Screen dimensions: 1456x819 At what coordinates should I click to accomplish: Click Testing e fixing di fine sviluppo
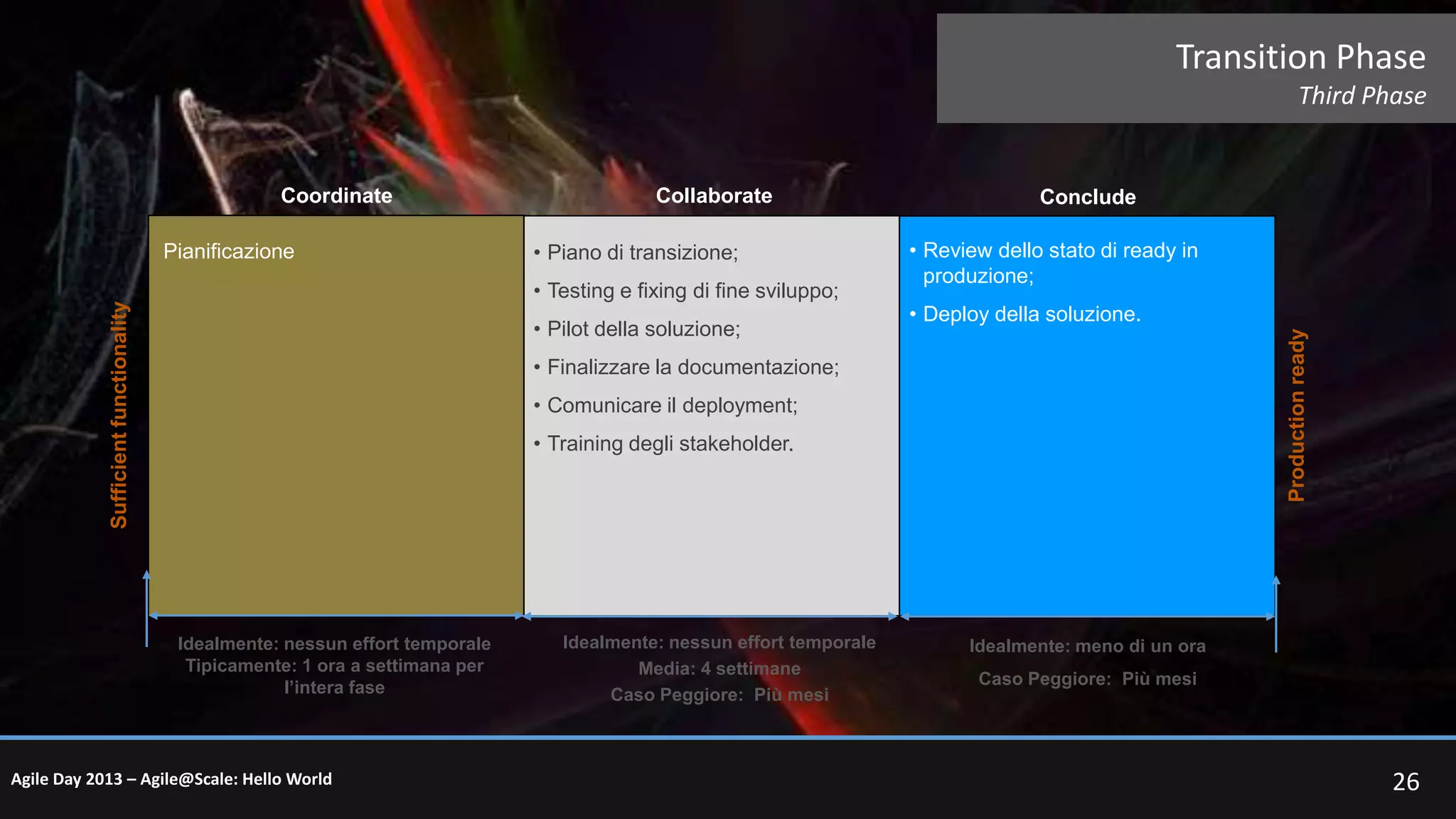click(x=692, y=291)
